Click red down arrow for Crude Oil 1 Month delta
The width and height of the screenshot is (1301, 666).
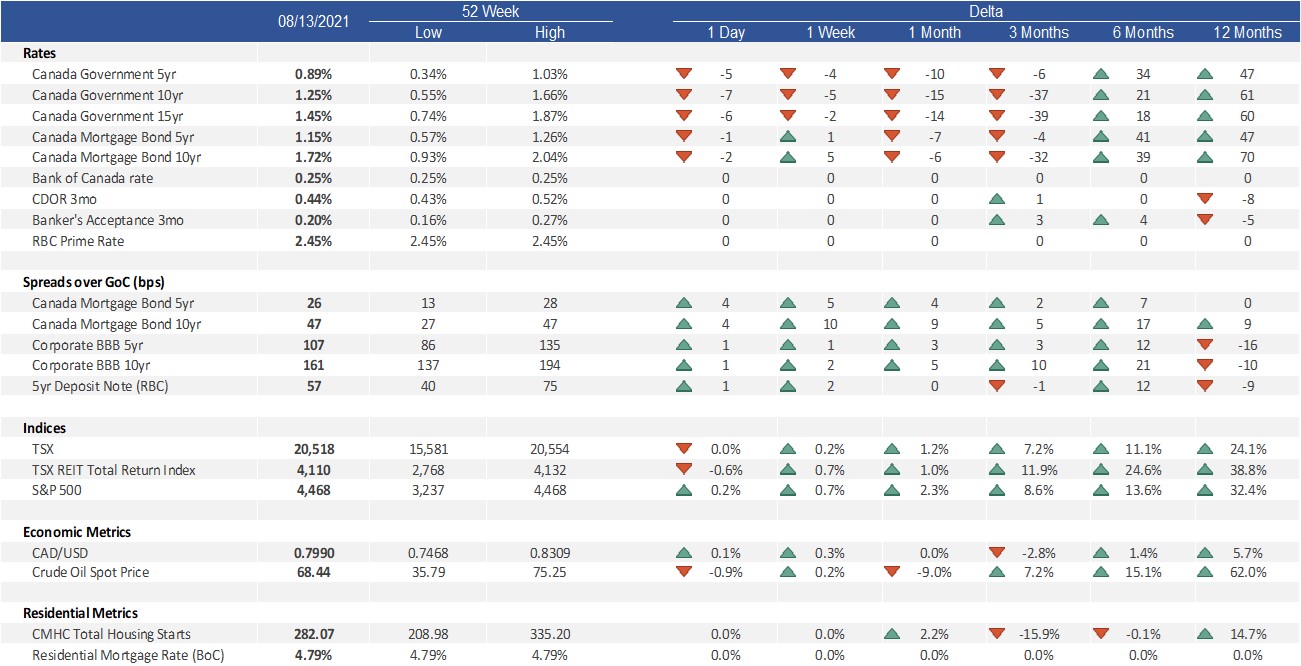892,572
